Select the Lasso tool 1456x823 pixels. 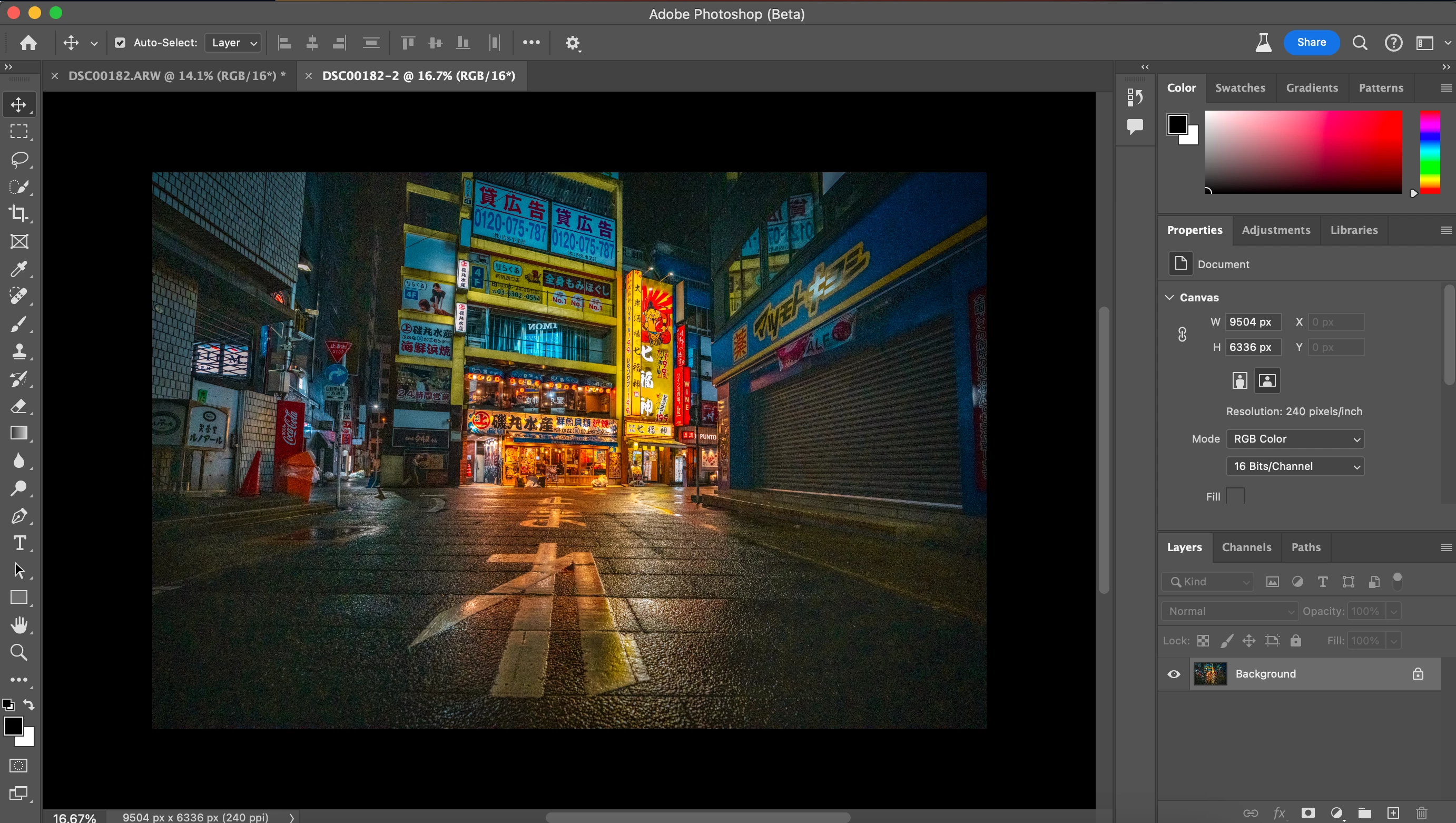point(18,160)
